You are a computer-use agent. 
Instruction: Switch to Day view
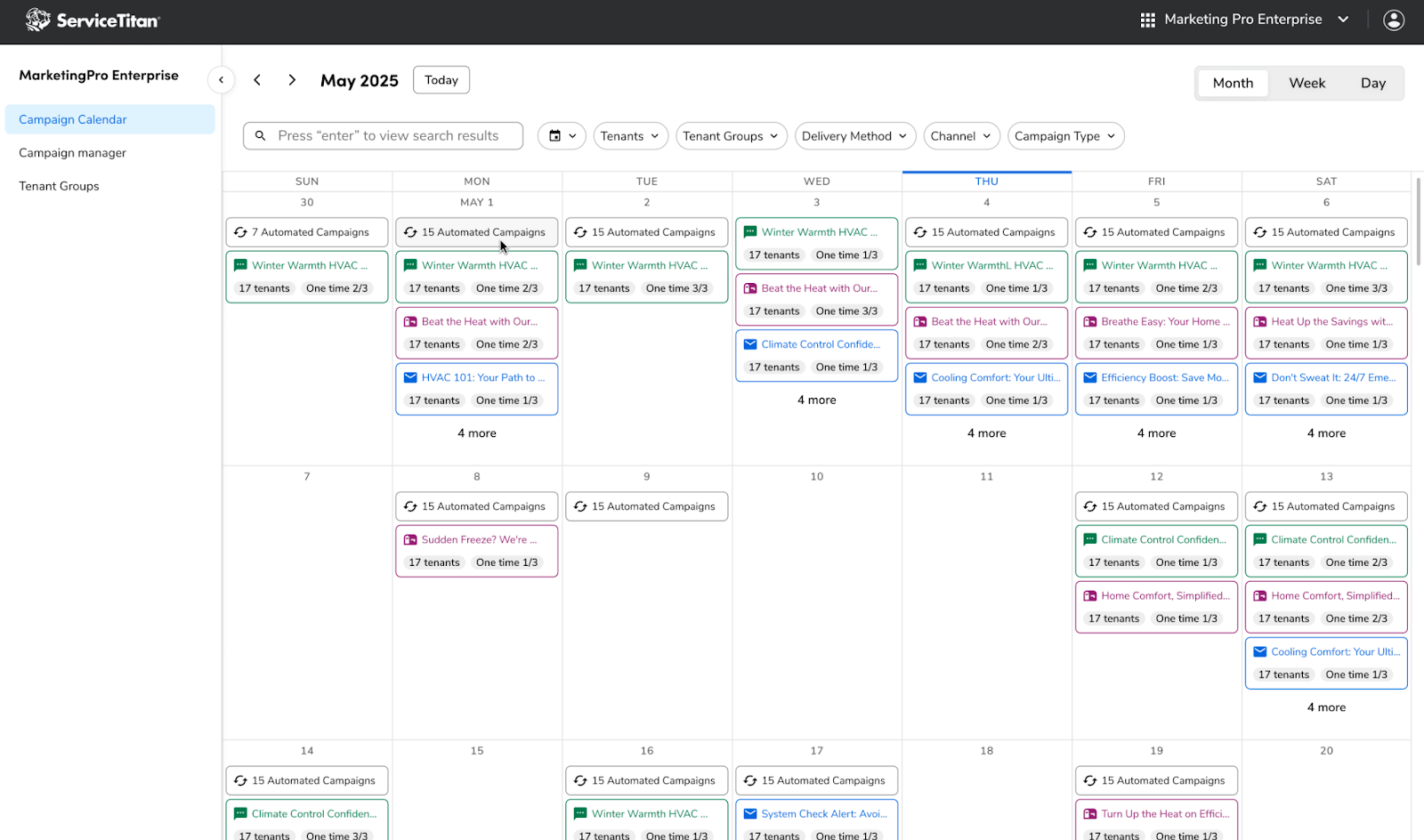click(1373, 83)
